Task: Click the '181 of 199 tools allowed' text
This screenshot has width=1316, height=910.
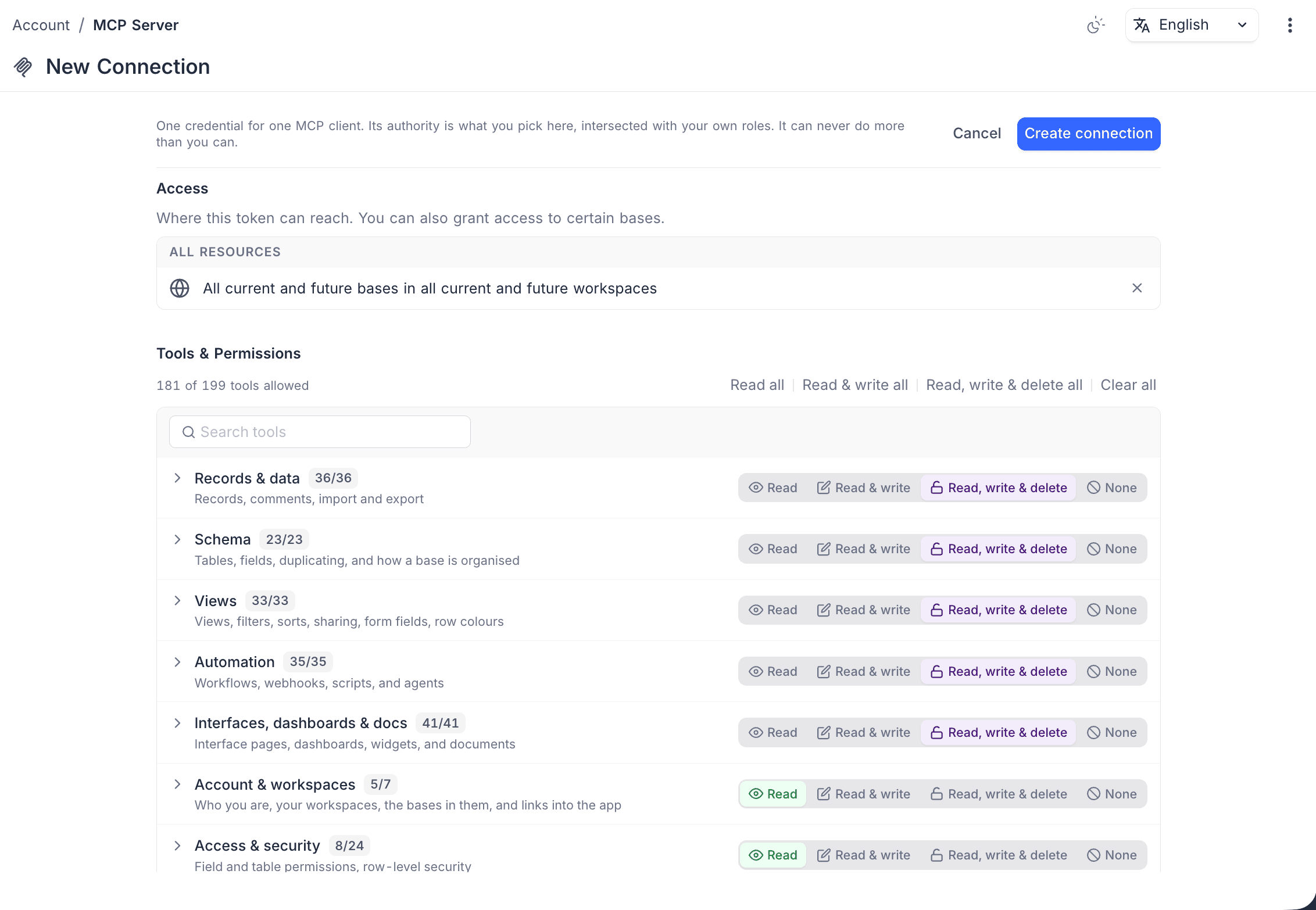Action: point(233,385)
